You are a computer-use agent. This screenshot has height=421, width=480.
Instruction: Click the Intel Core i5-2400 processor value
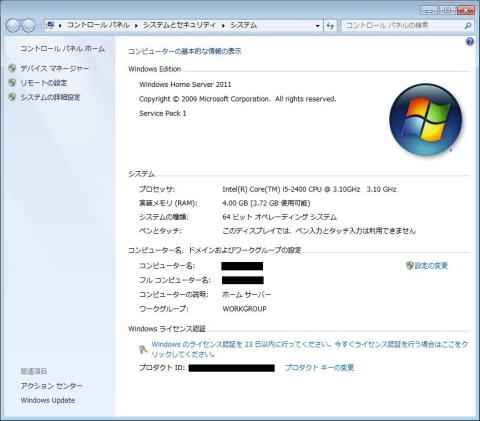[x=309, y=189]
